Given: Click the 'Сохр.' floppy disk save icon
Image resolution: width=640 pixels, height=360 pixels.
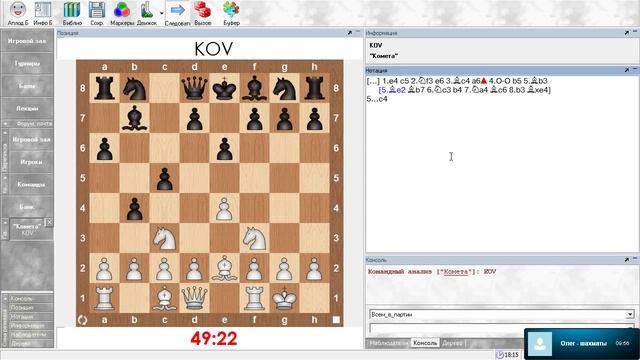Looking at the screenshot, I should pos(97,13).
